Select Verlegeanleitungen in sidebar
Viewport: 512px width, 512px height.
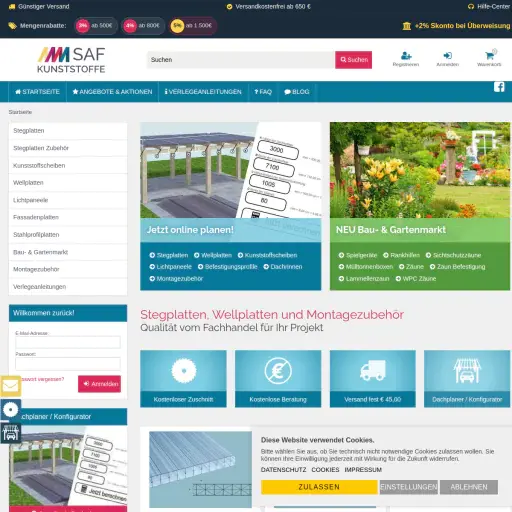click(x=68, y=287)
